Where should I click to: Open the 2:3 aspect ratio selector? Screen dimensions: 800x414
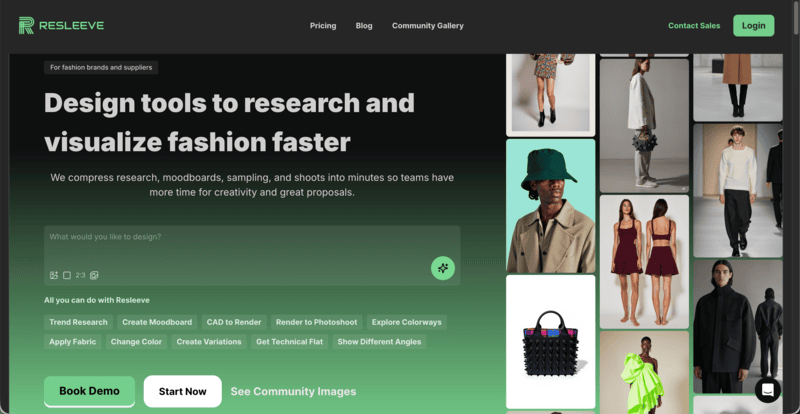[80, 275]
